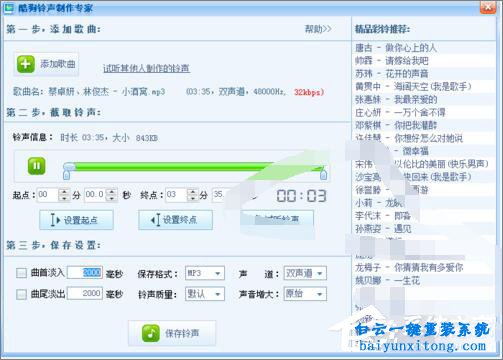This screenshot has height=360, width=503.
Task: Select 龙梅子 - 你猜猜我有多爱你
Action: [x=409, y=267]
